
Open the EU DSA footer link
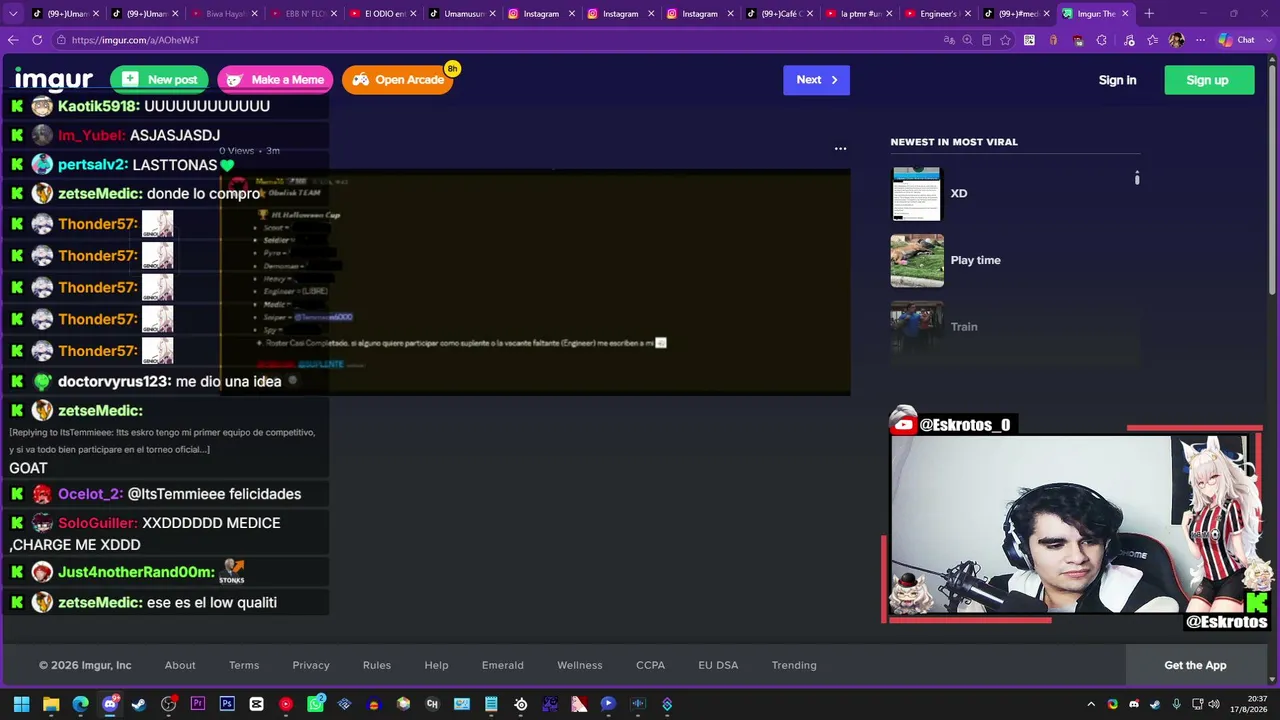718,665
